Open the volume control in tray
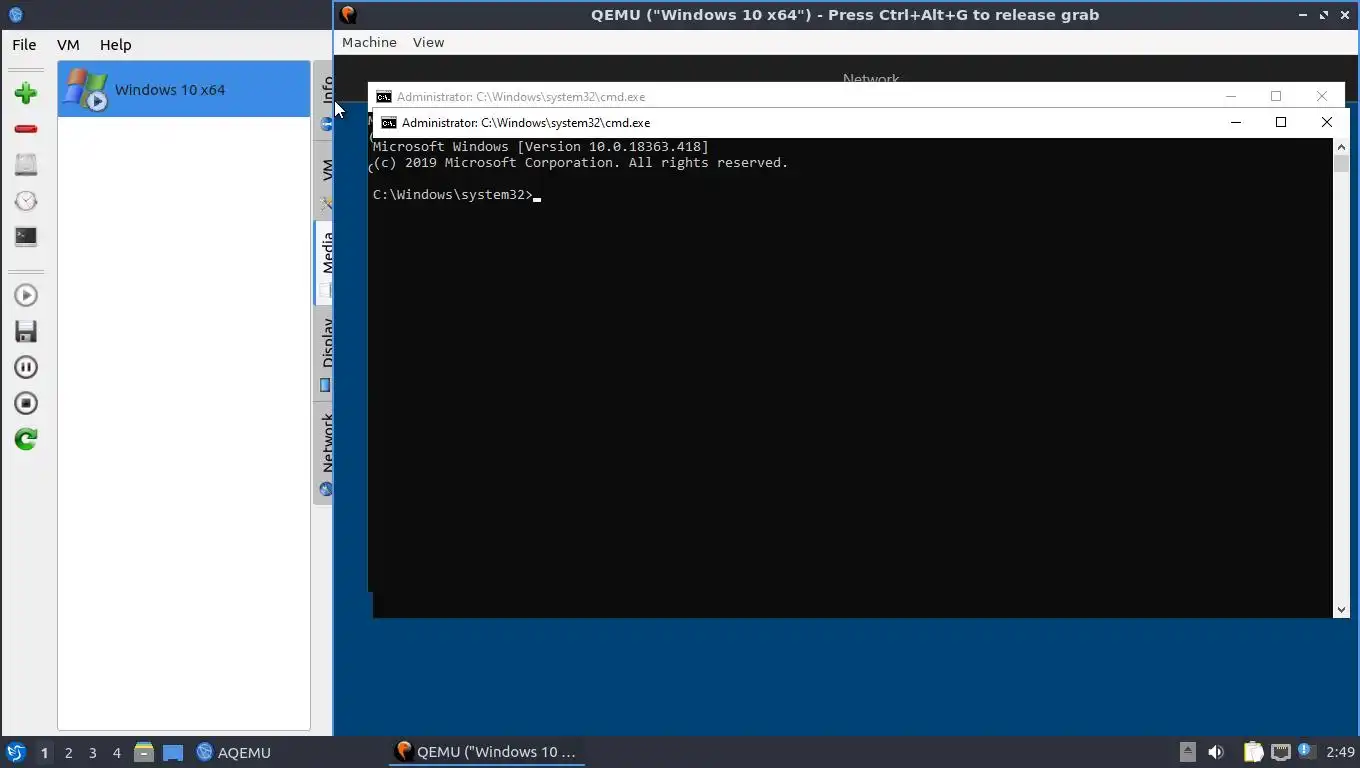The width and height of the screenshot is (1360, 768). (x=1216, y=752)
